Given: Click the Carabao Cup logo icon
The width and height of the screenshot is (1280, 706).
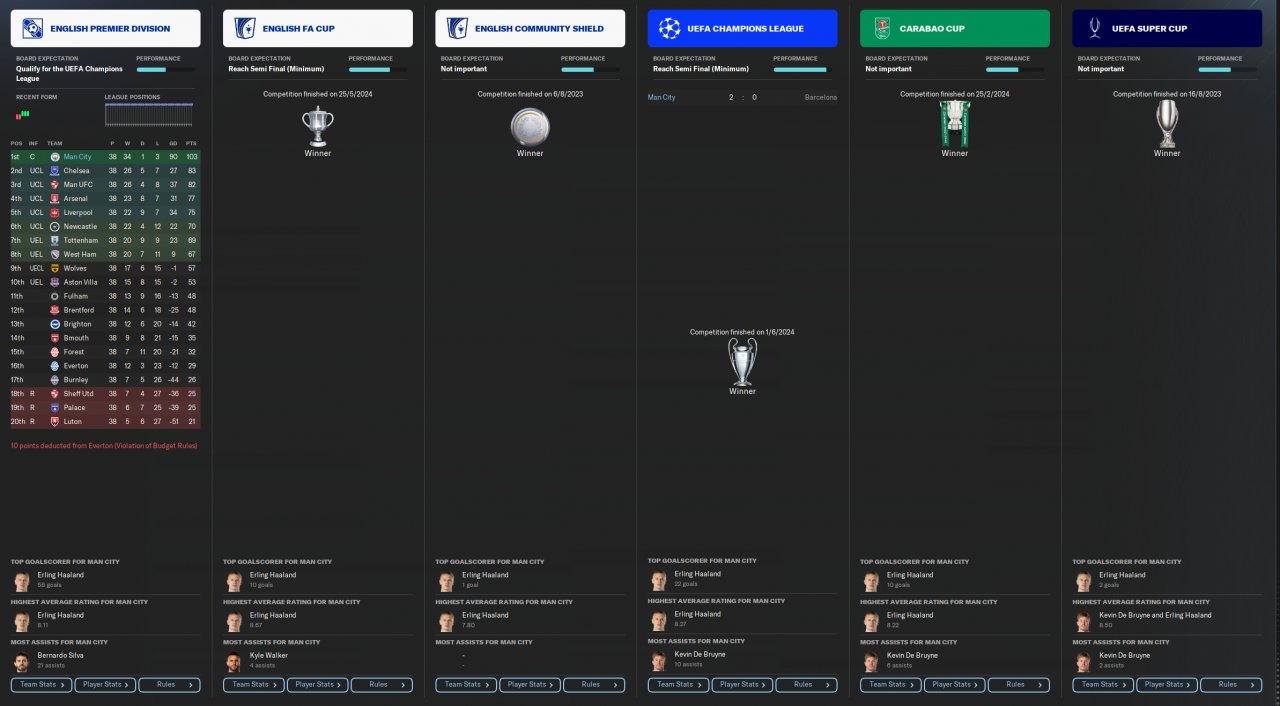Looking at the screenshot, I should [x=882, y=28].
